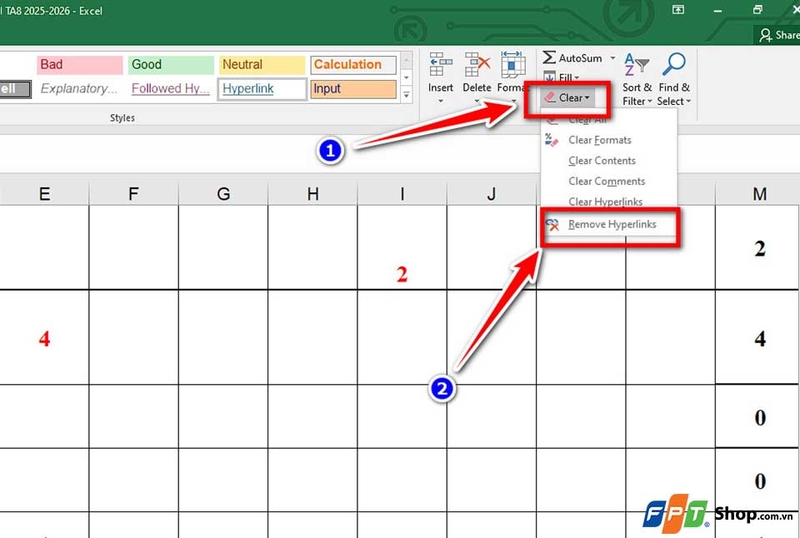Screen dimensions: 800x538
Task: Select column M header
Action: [x=759, y=194]
